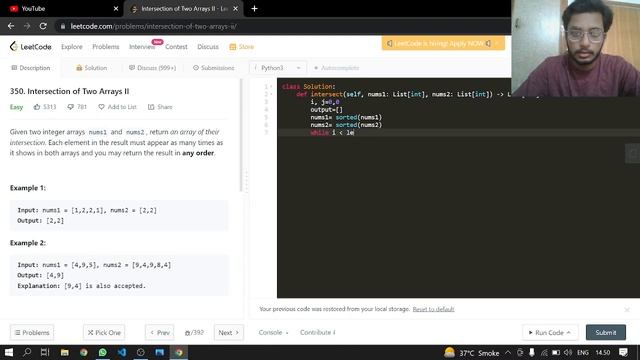Open the Contest page

[x=176, y=47]
